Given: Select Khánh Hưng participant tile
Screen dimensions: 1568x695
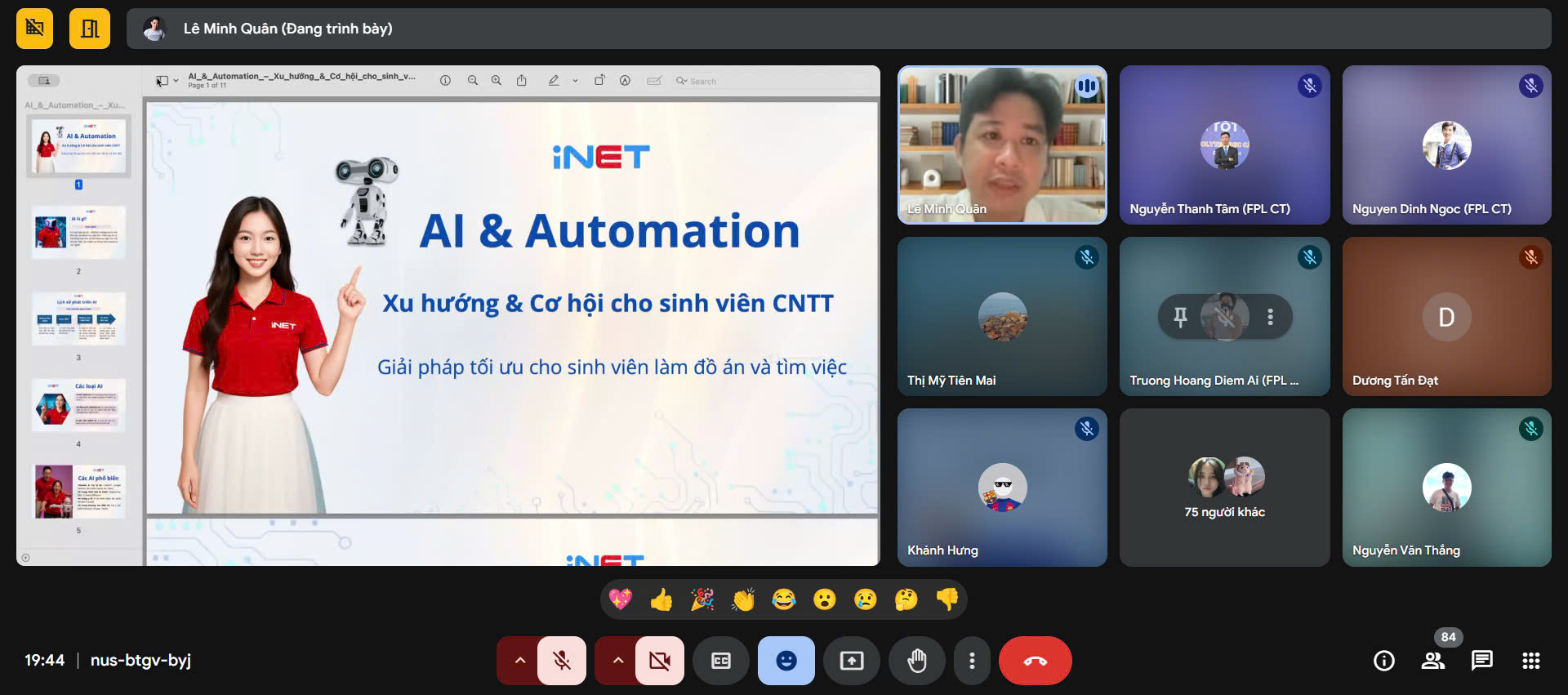Looking at the screenshot, I should pyautogui.click(x=1002, y=488).
